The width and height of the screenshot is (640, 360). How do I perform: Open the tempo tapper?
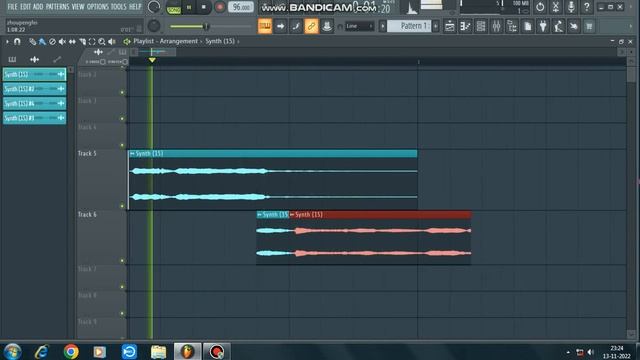tap(558, 26)
